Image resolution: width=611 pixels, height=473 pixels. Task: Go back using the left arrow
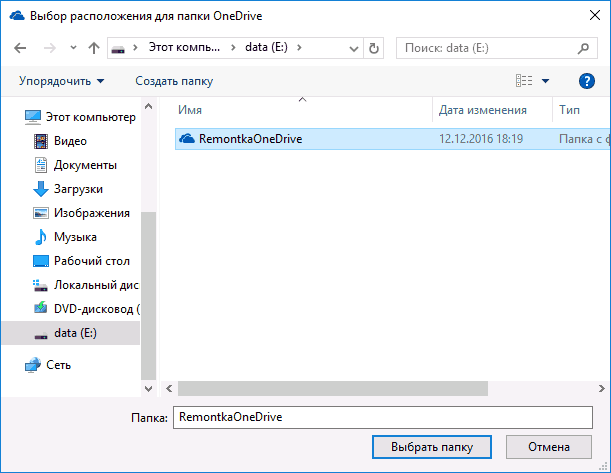point(20,48)
